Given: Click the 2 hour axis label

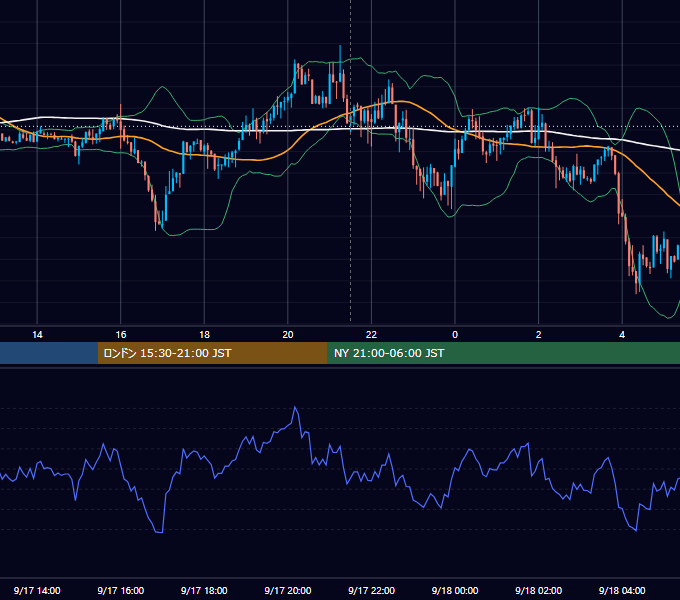Looking at the screenshot, I should [x=538, y=335].
